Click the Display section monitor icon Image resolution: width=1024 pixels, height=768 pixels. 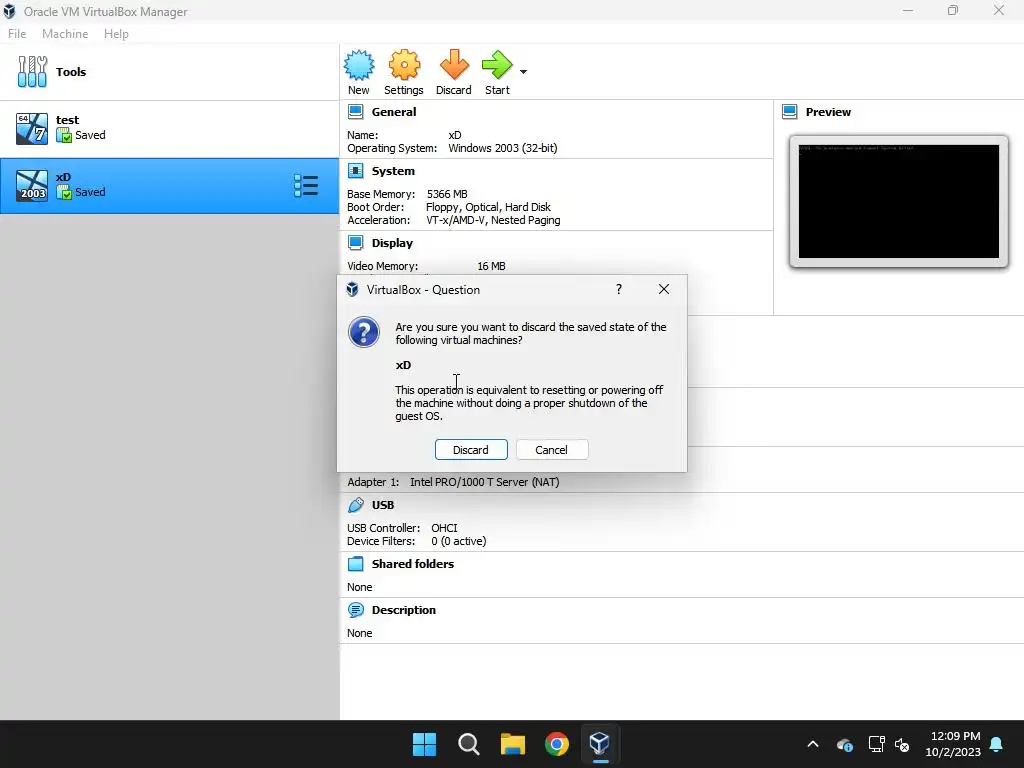point(355,243)
